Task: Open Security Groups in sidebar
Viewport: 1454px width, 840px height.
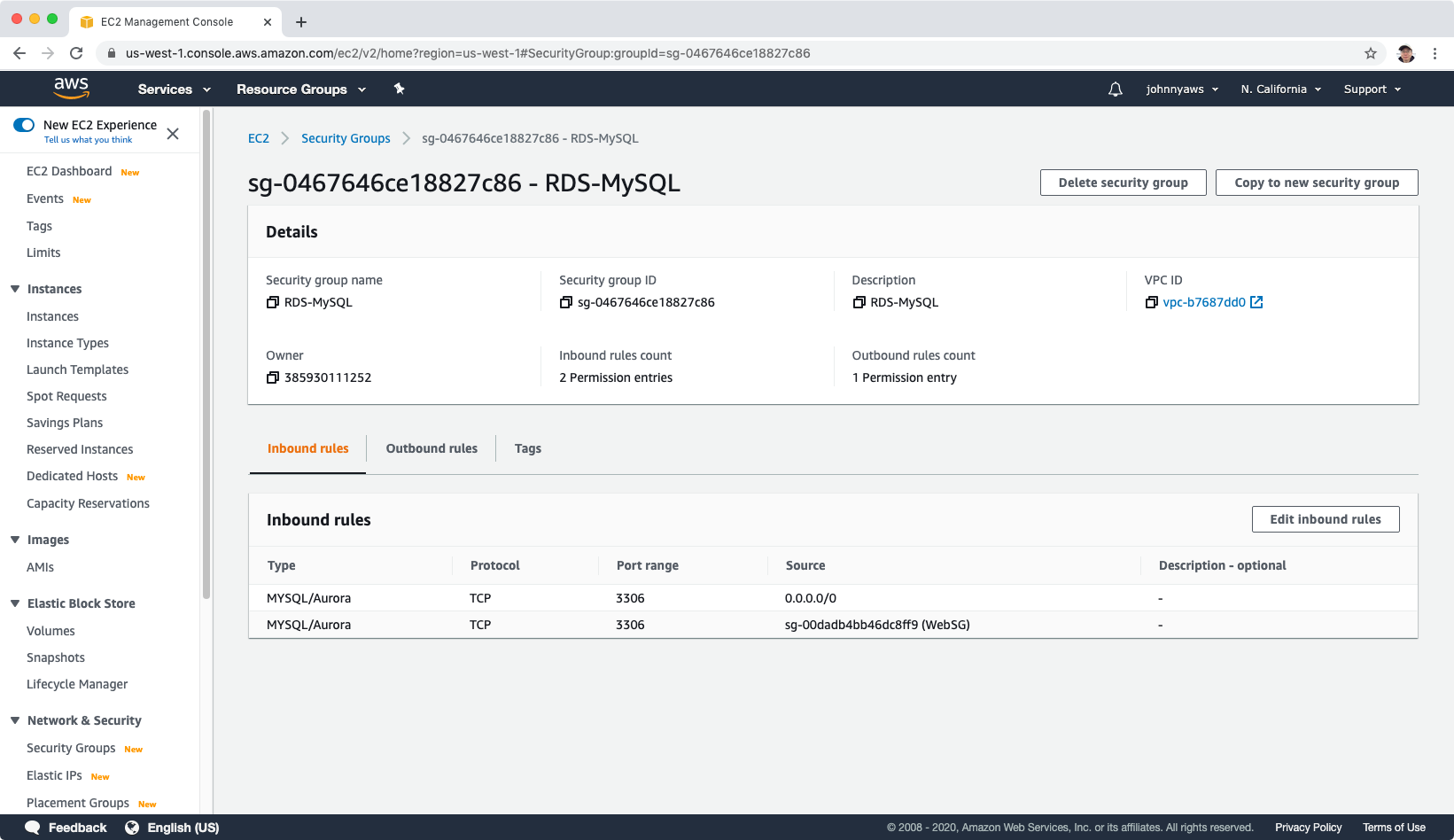Action: click(71, 748)
